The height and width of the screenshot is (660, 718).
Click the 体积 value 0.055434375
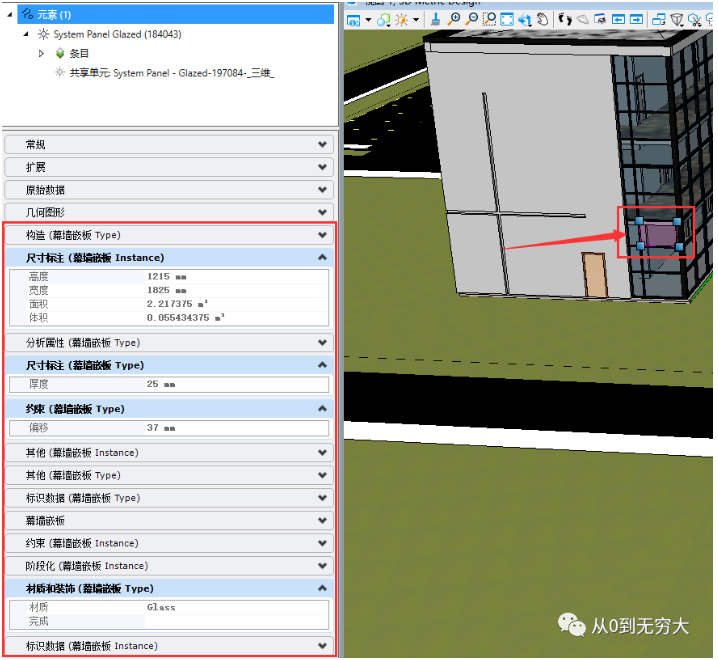(x=236, y=318)
